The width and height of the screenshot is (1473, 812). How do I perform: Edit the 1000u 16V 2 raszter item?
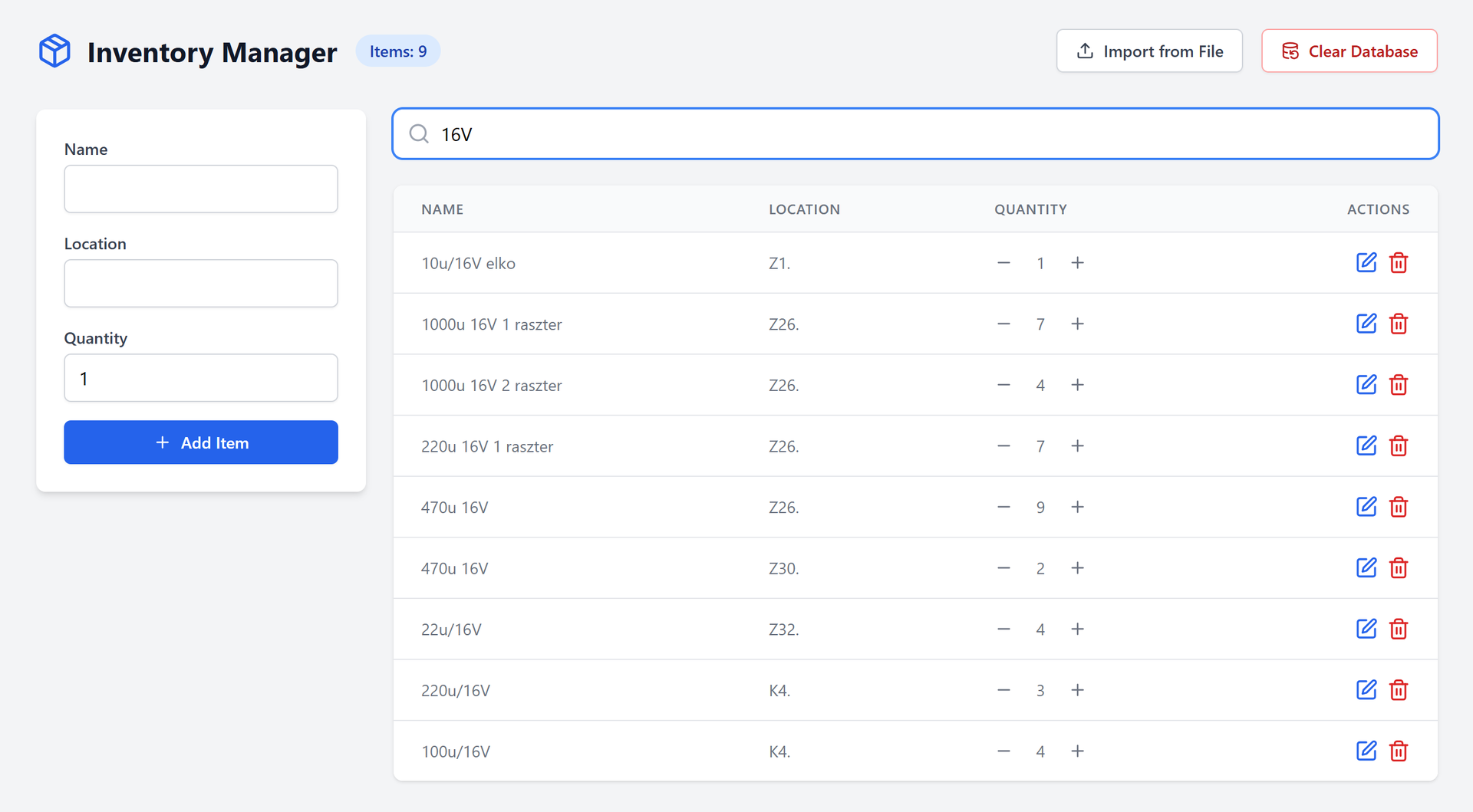pos(1366,385)
